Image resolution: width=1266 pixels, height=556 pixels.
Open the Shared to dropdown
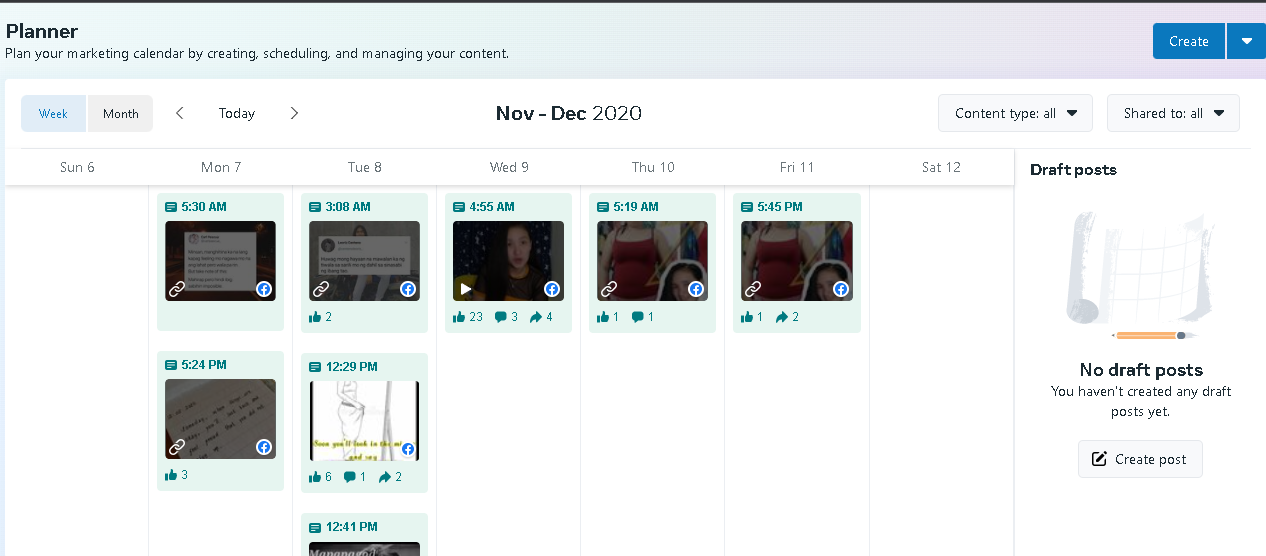tap(1173, 113)
